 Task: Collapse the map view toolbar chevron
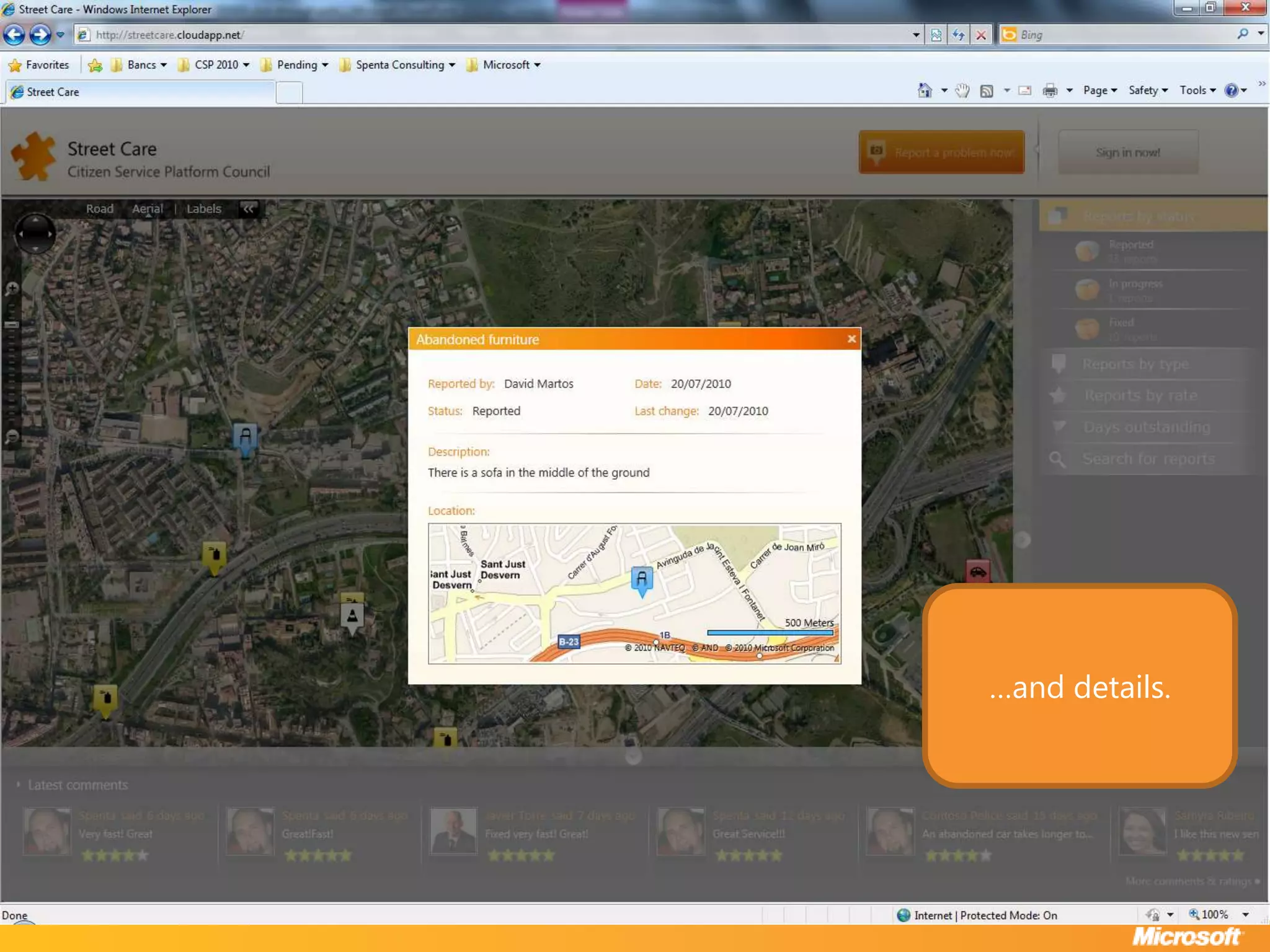coord(249,209)
